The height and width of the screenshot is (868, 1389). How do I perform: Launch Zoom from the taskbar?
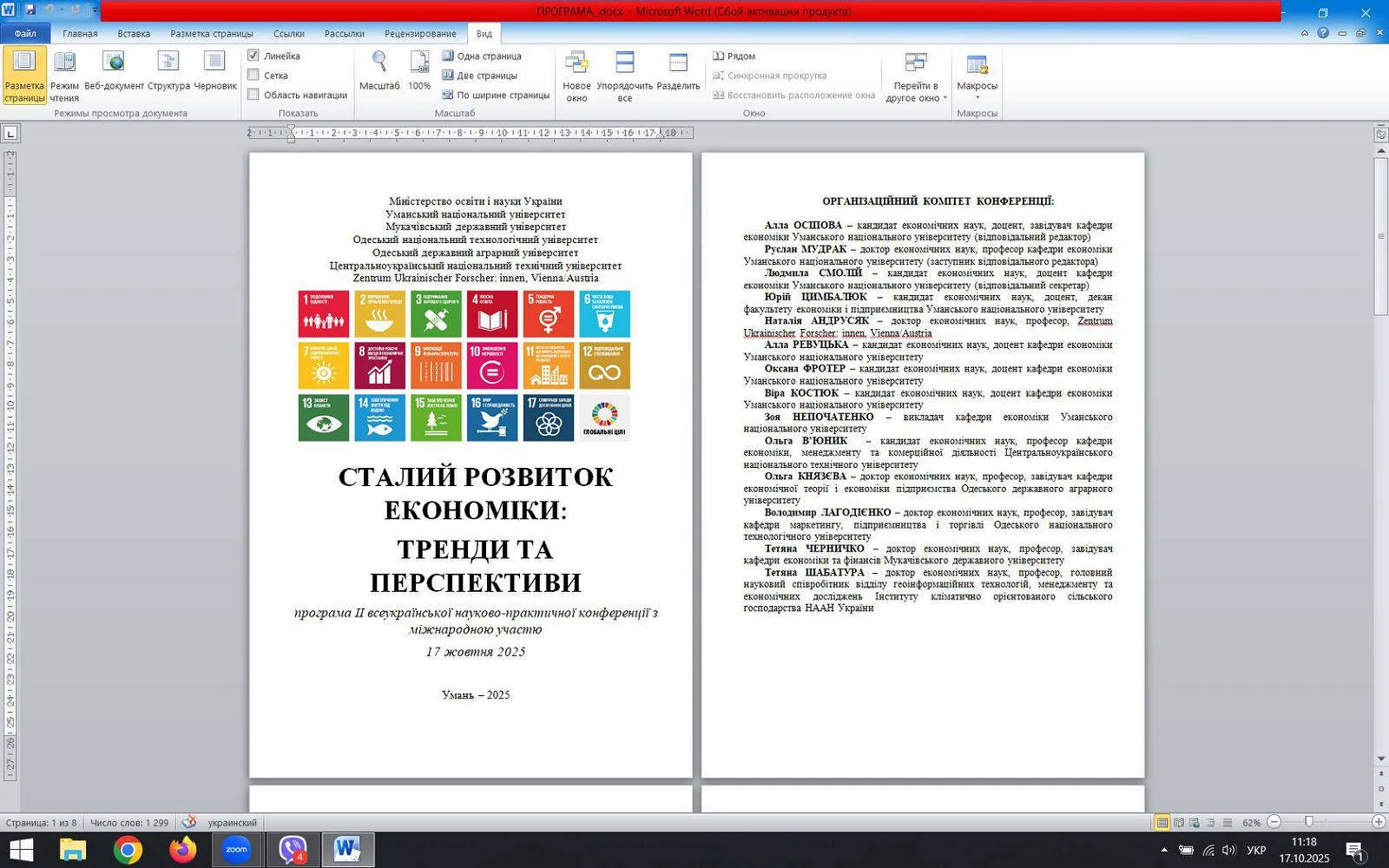pos(236,850)
